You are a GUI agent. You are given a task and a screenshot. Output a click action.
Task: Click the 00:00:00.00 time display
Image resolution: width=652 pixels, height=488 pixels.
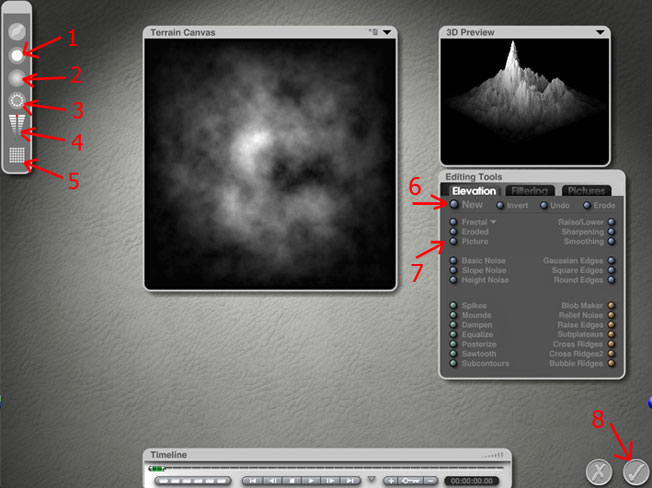point(472,481)
